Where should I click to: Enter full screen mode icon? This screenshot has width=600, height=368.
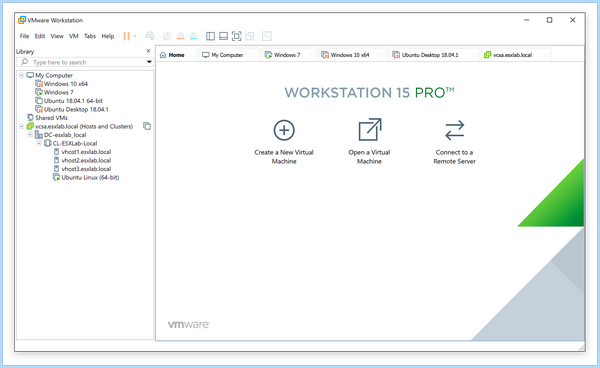(x=236, y=36)
